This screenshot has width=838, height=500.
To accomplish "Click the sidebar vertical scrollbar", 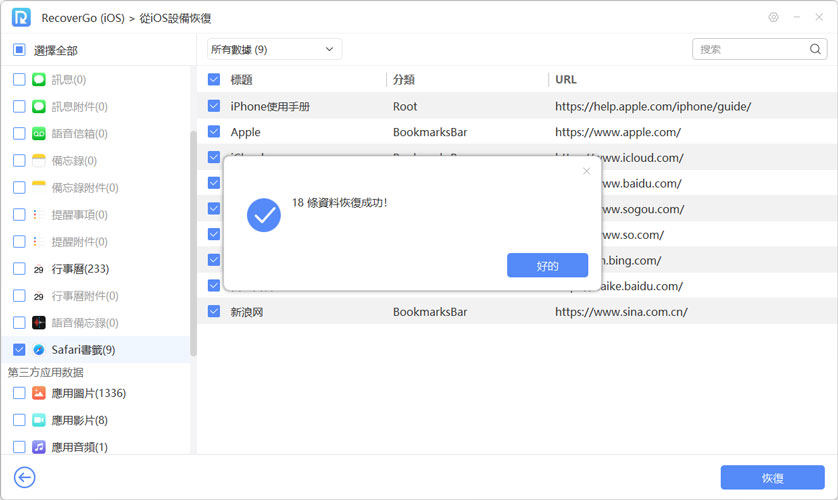I will (x=193, y=243).
